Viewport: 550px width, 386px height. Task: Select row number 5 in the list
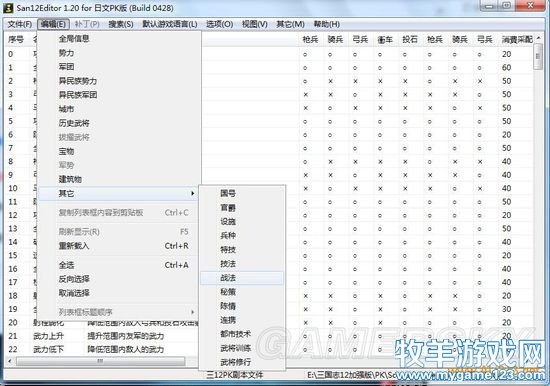(x=11, y=121)
